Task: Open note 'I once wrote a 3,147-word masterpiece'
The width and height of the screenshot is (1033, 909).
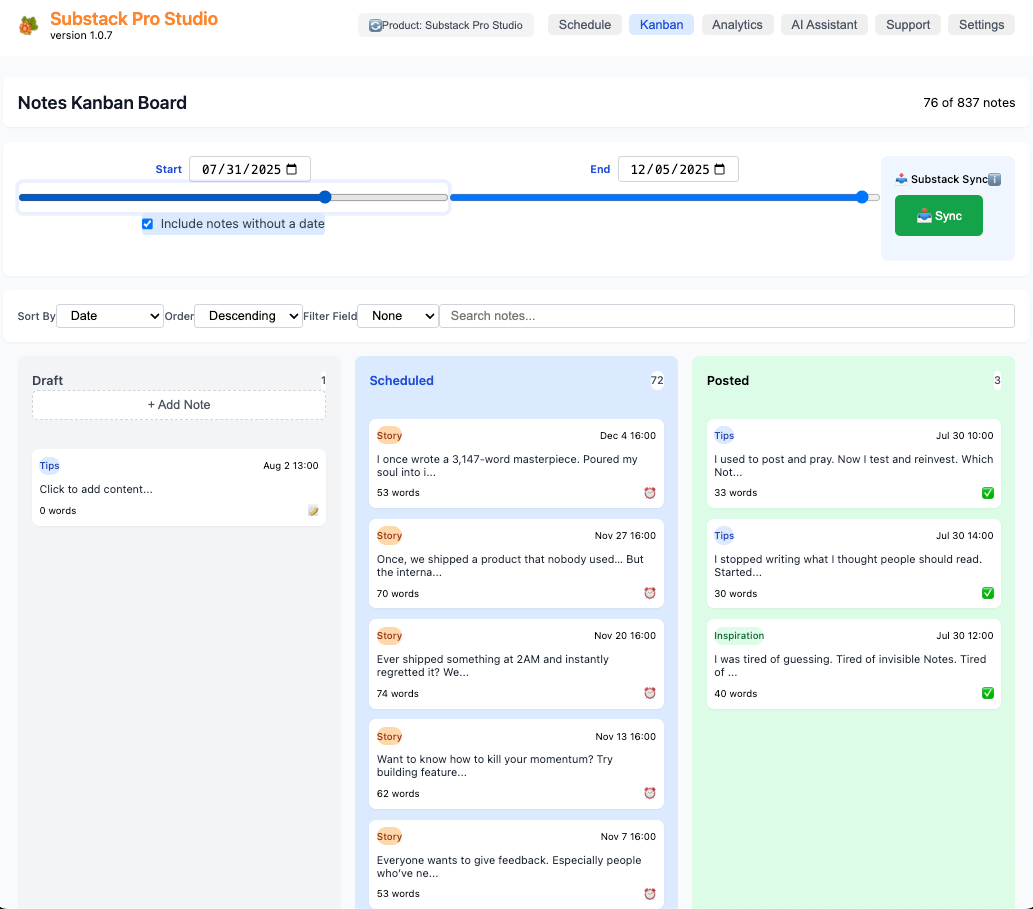Action: click(516, 464)
